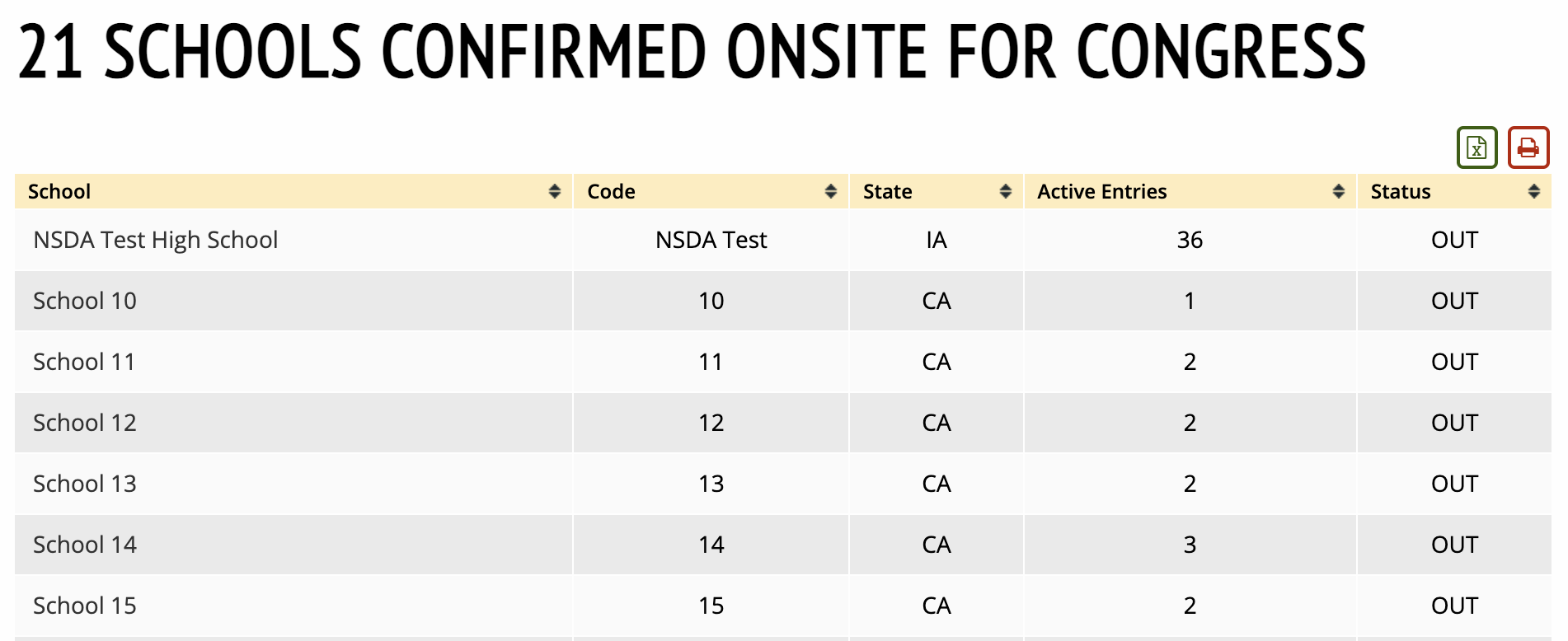The image size is (1568, 641).
Task: Click the OUT status for School 12
Action: coord(1454,423)
